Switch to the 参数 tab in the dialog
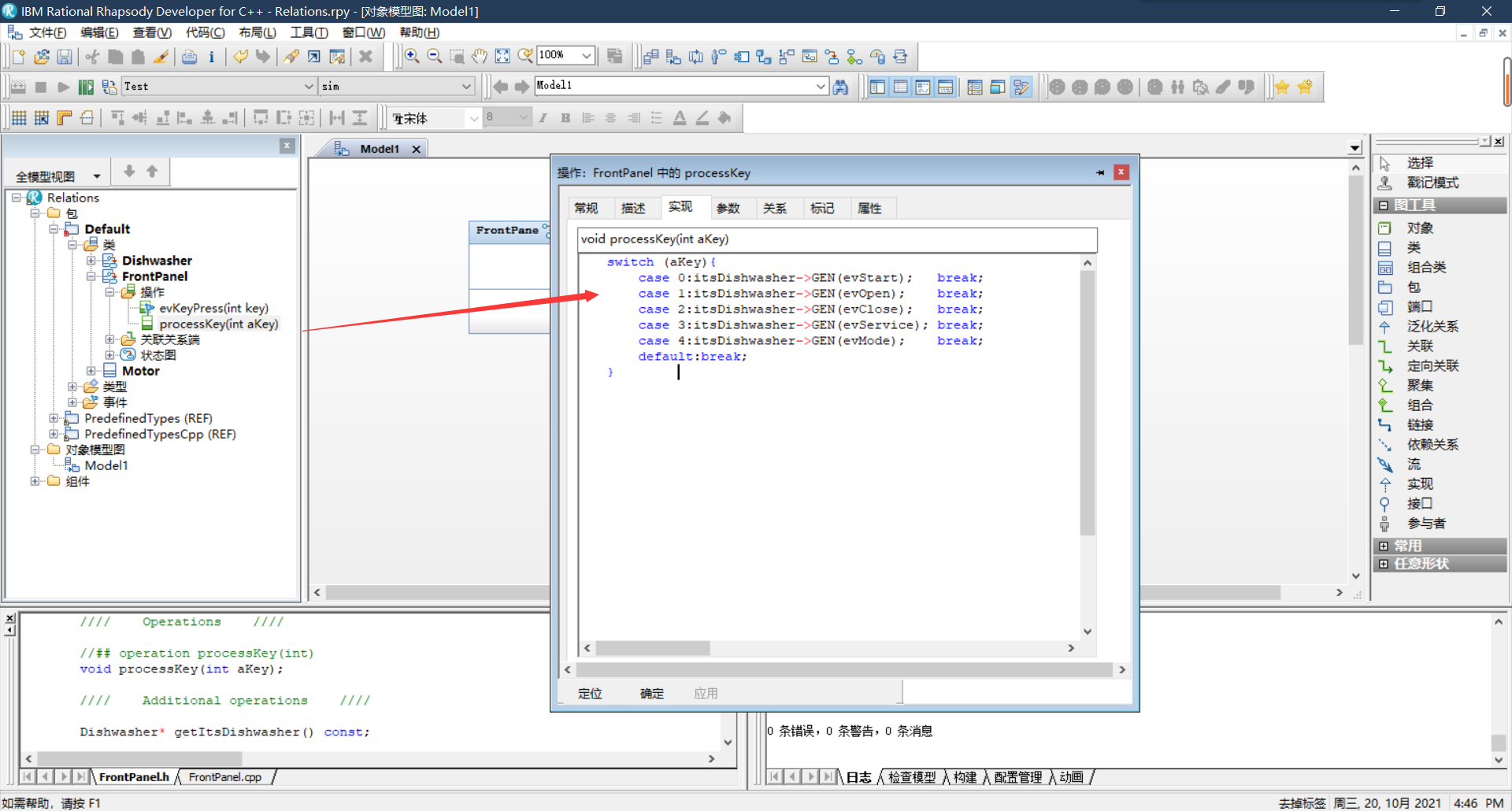 tap(729, 207)
